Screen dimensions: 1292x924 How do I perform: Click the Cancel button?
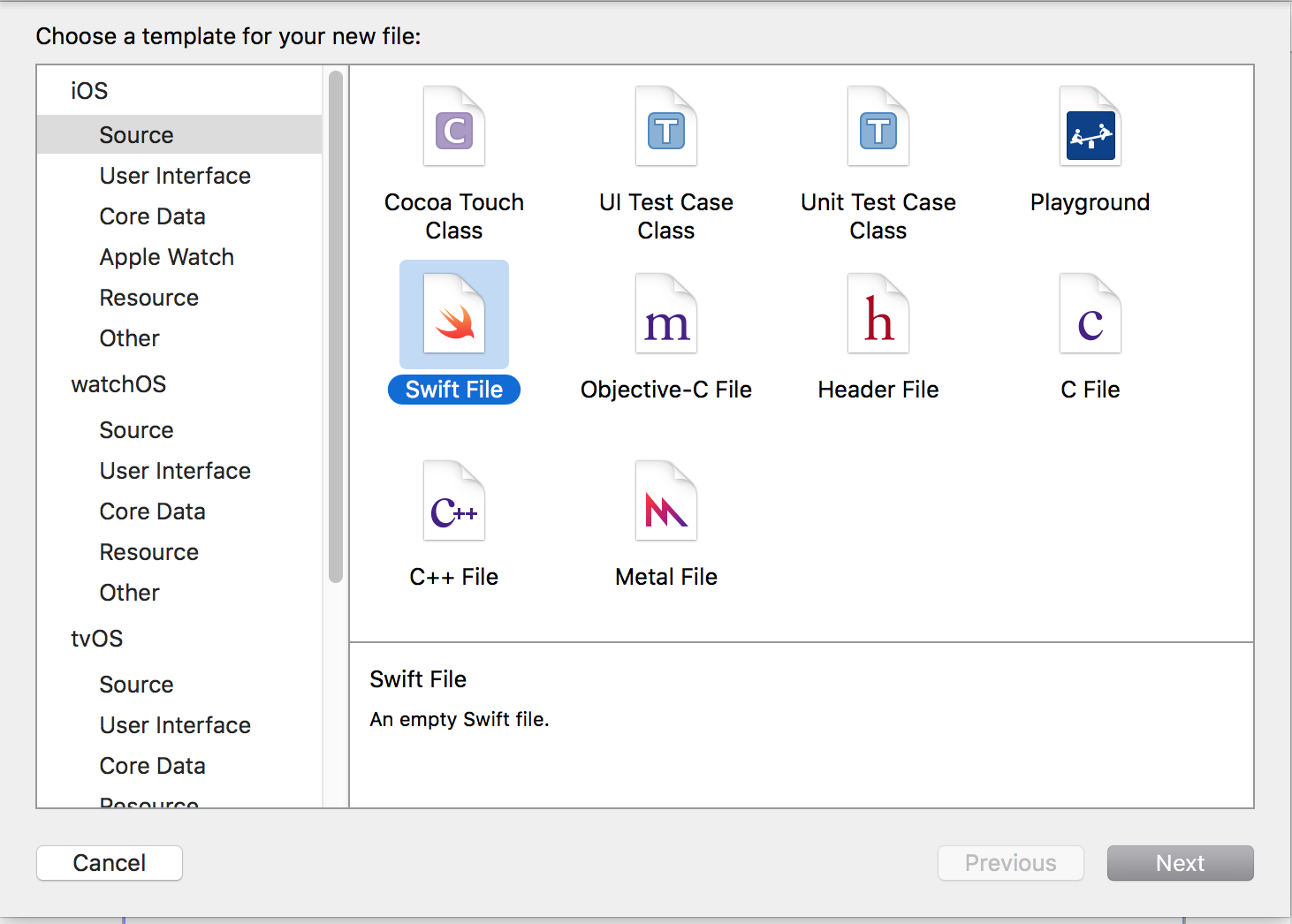click(110, 863)
